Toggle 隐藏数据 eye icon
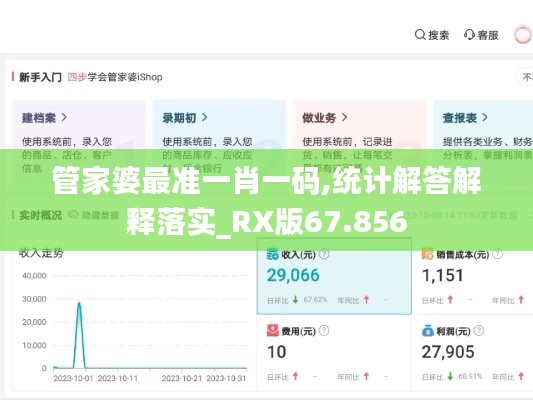 click(x=73, y=215)
